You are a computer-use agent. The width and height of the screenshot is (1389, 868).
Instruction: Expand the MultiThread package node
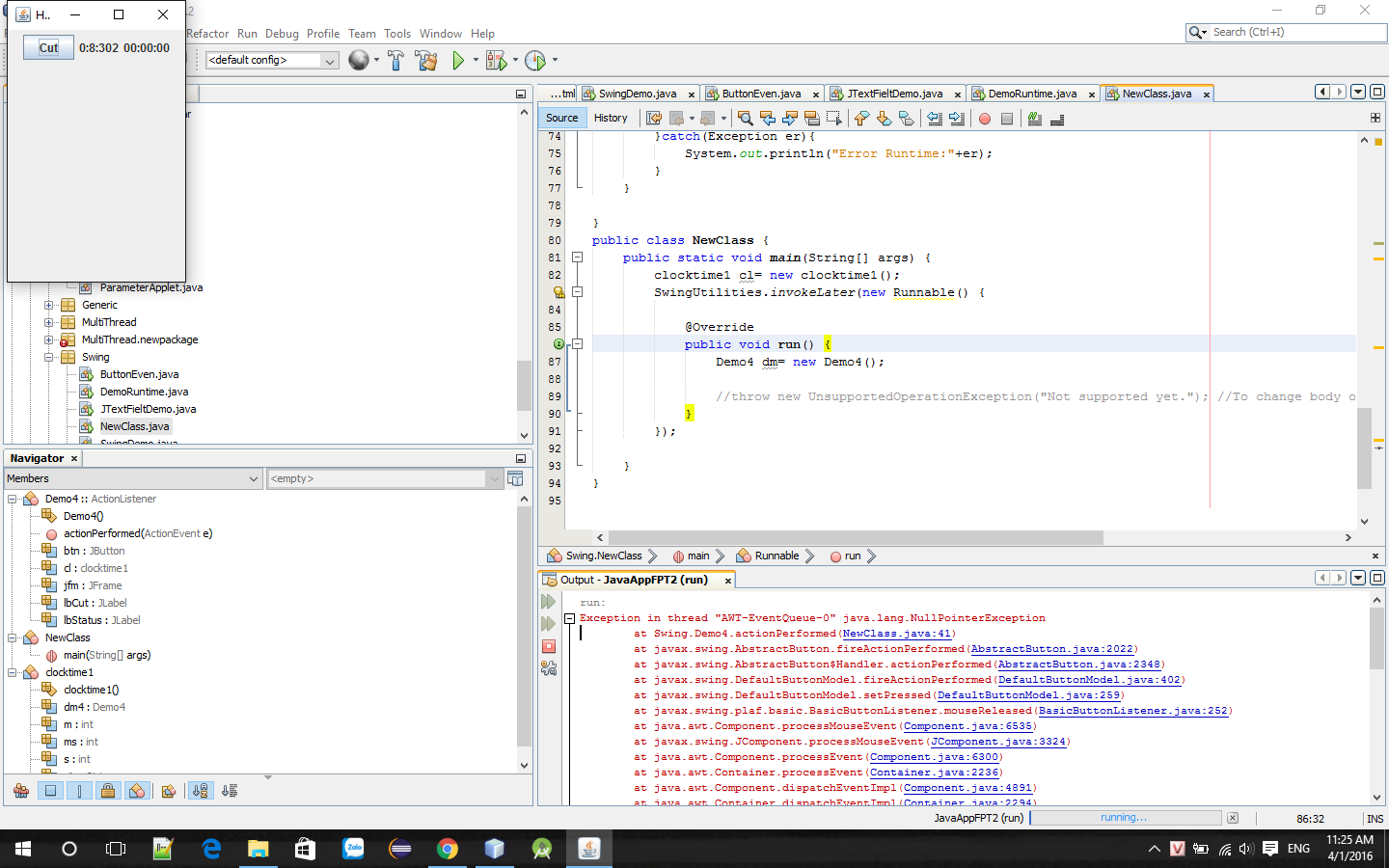pyautogui.click(x=49, y=322)
